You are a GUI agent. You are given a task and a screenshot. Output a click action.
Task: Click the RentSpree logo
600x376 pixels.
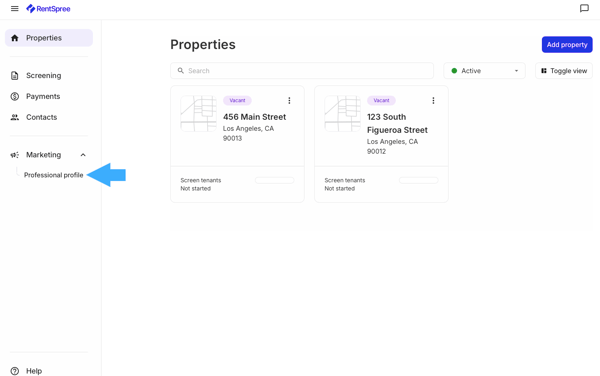tap(48, 8)
